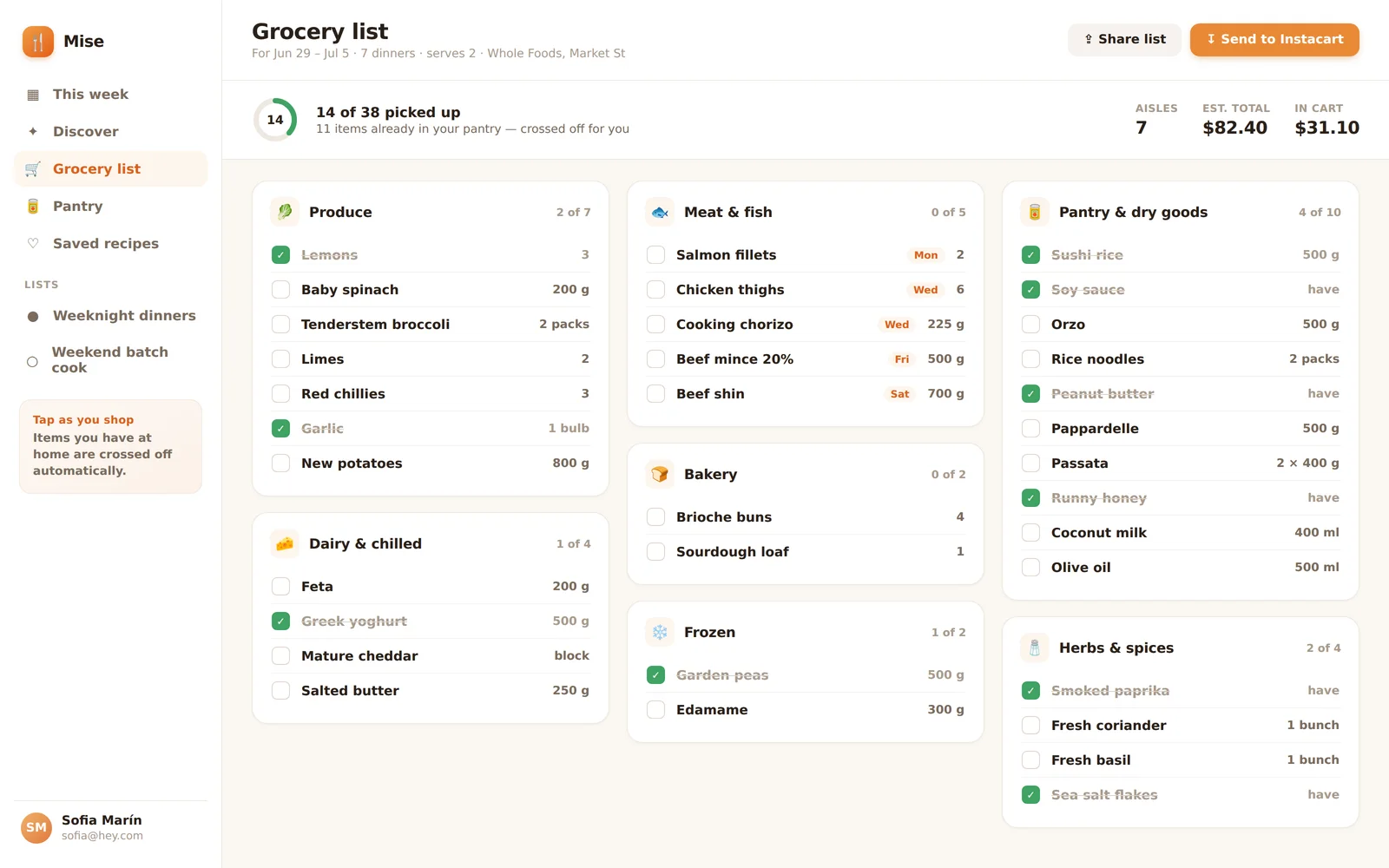Click the Share list button
Screen dimensions: 1389x868
click(1124, 39)
